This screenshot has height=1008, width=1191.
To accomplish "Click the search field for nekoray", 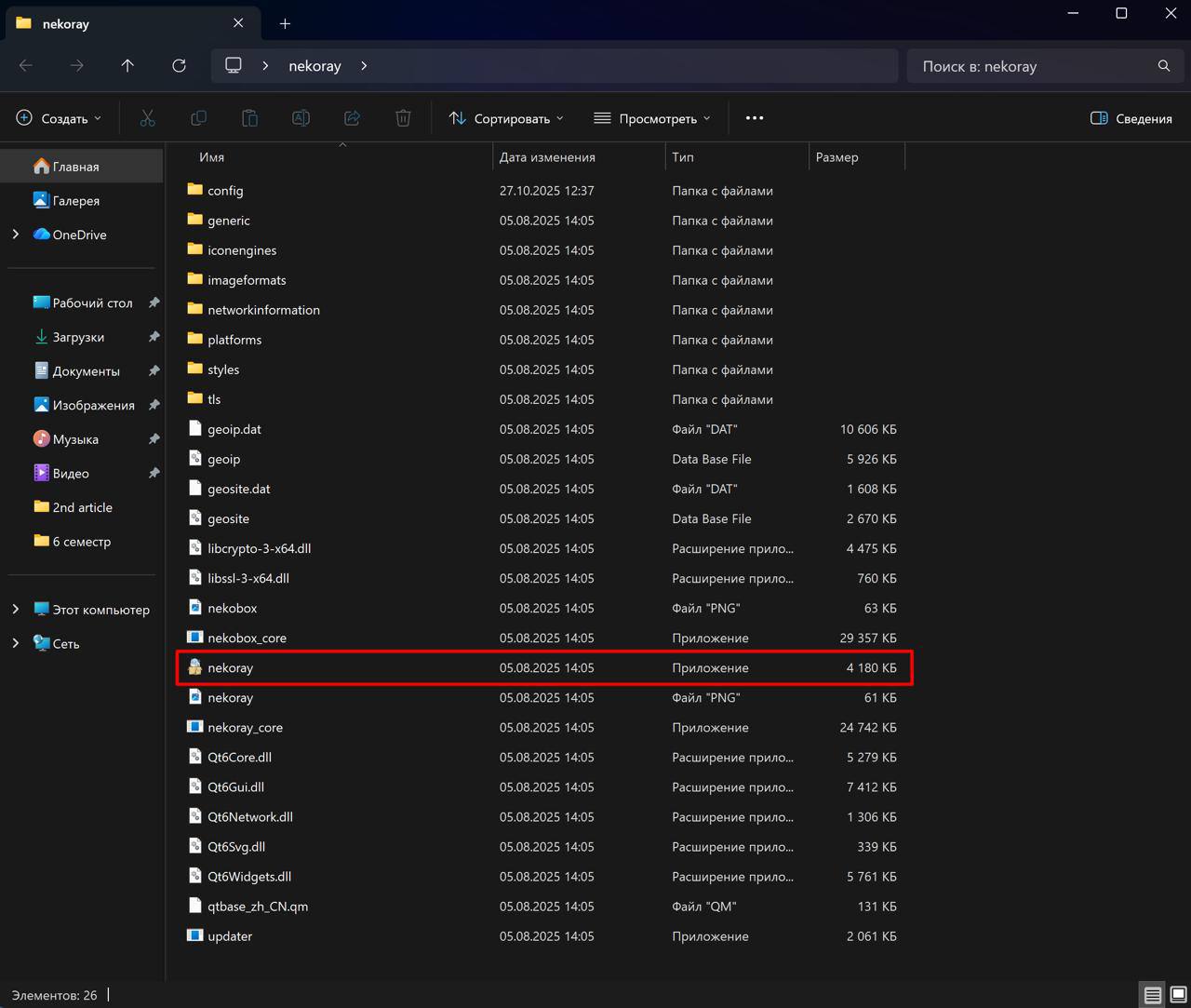I will pos(1033,66).
